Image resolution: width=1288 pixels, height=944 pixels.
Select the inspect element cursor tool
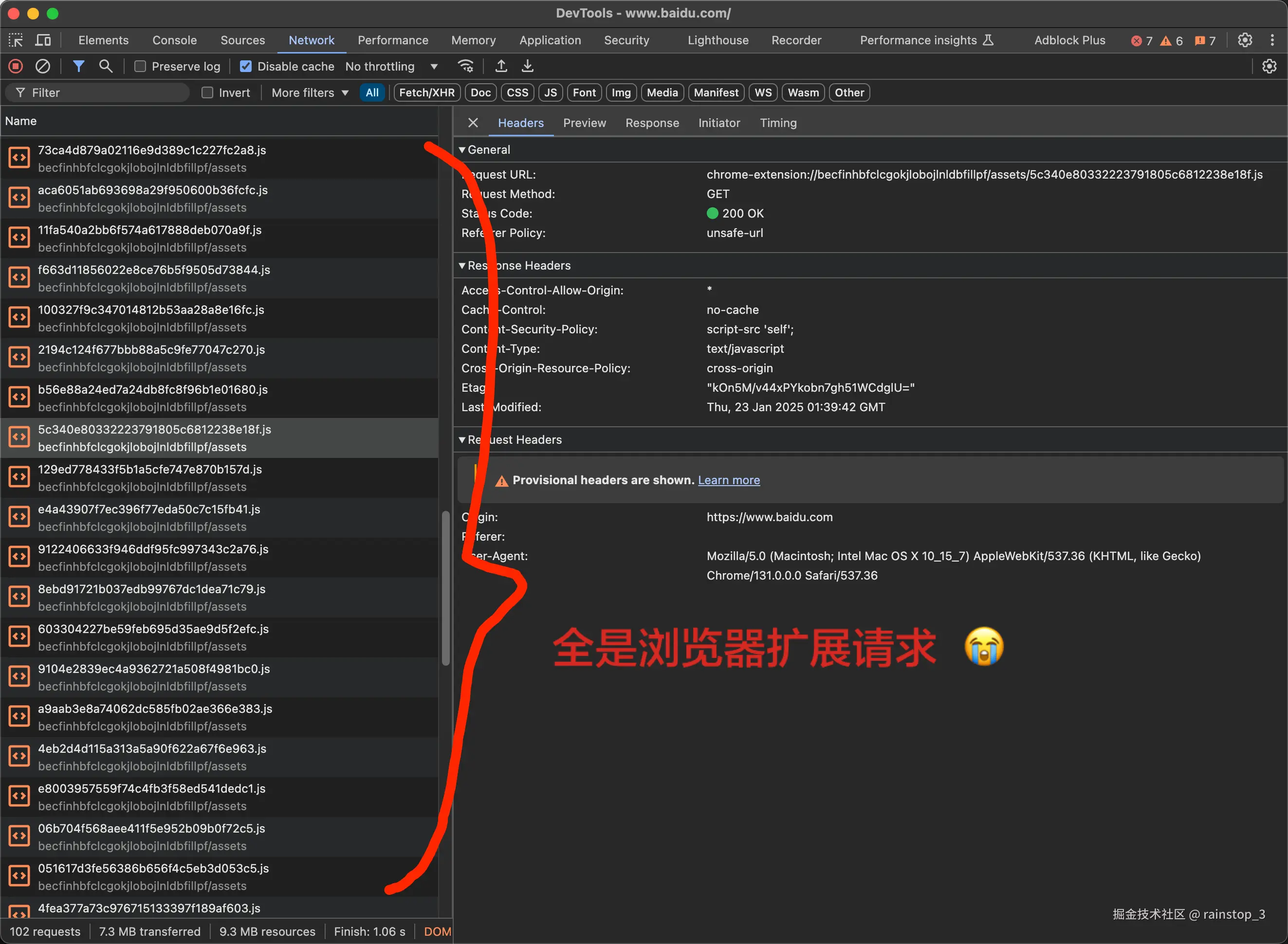[16, 40]
